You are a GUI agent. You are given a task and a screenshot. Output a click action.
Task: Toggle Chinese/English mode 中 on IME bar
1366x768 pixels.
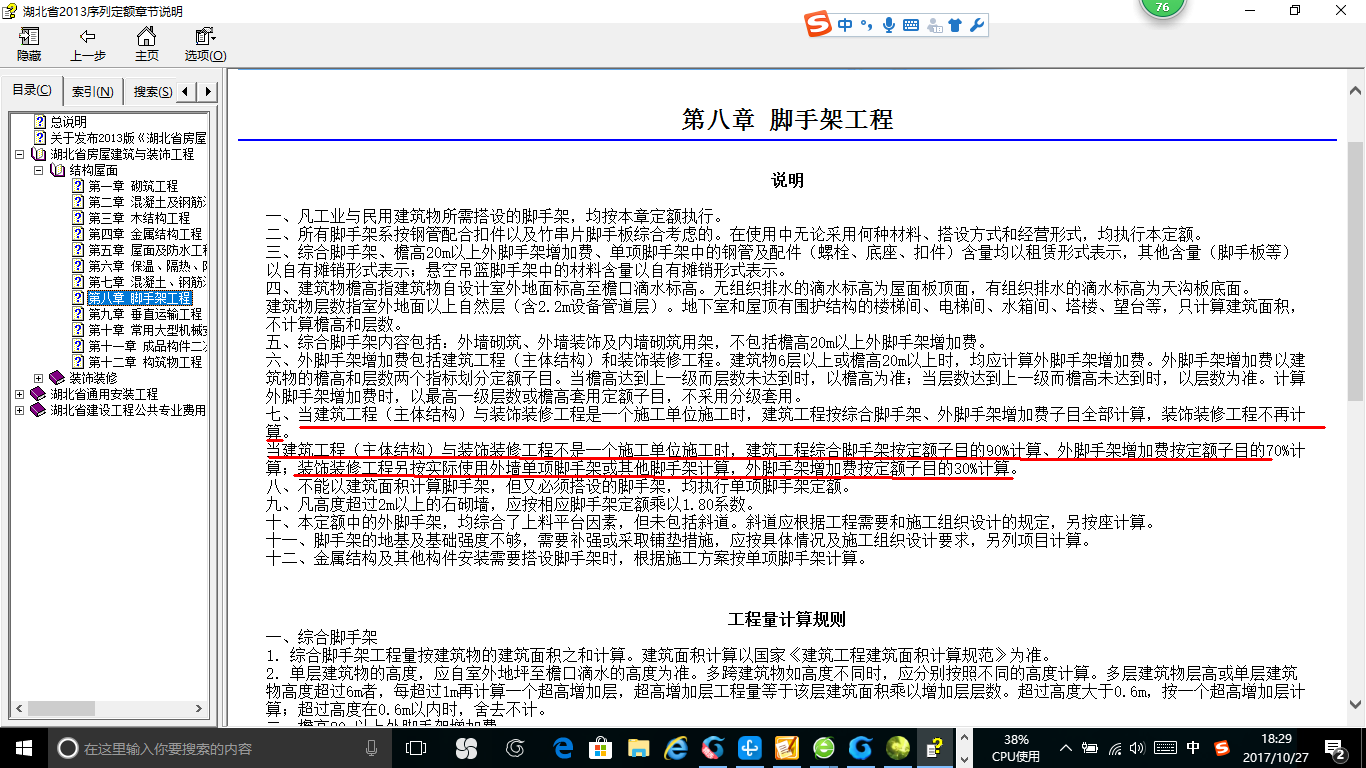point(846,25)
